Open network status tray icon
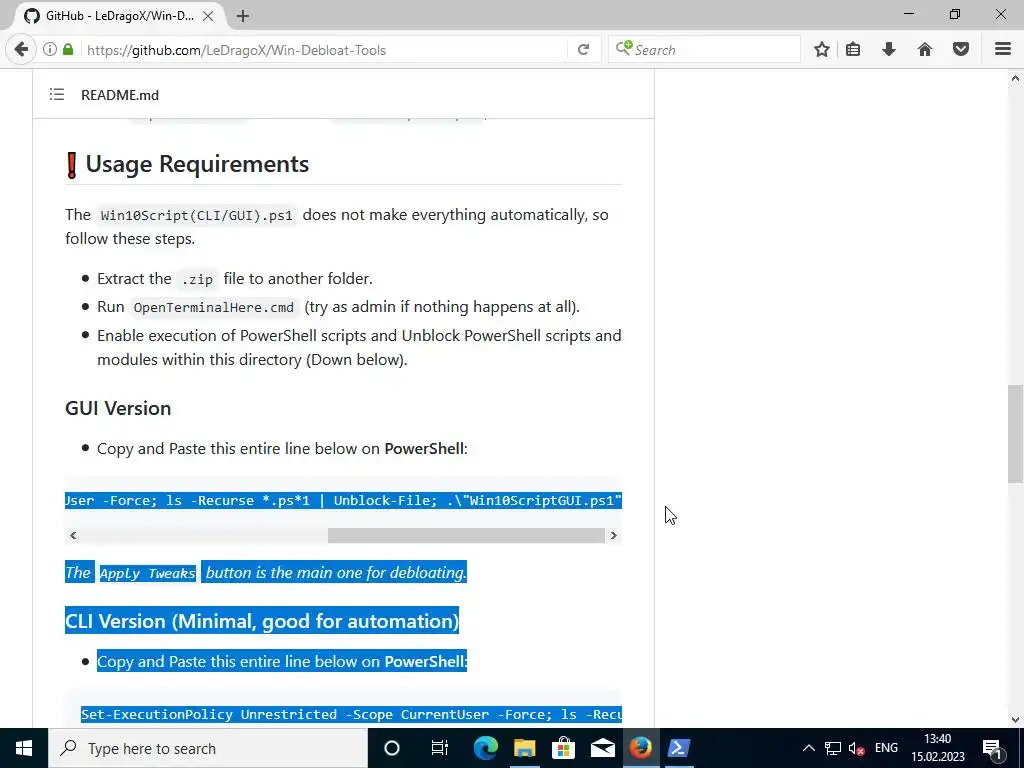Screen dimensions: 1024x768 (833, 748)
